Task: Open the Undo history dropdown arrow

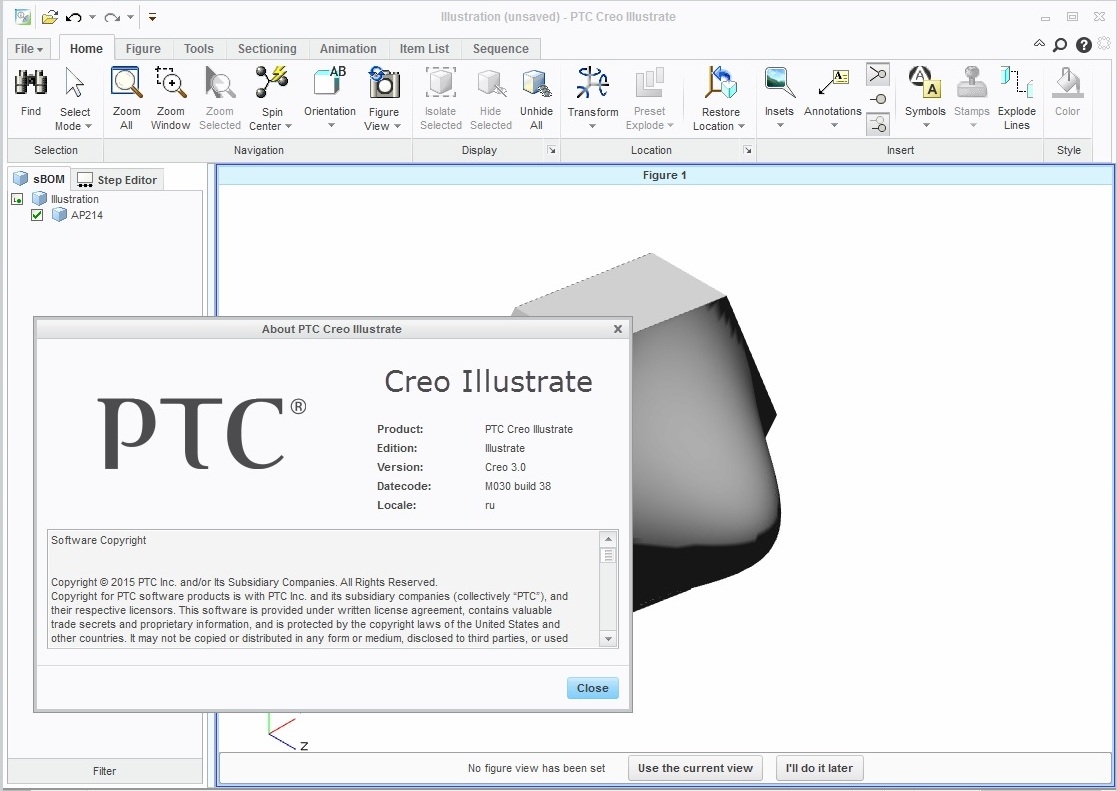Action: pyautogui.click(x=93, y=17)
